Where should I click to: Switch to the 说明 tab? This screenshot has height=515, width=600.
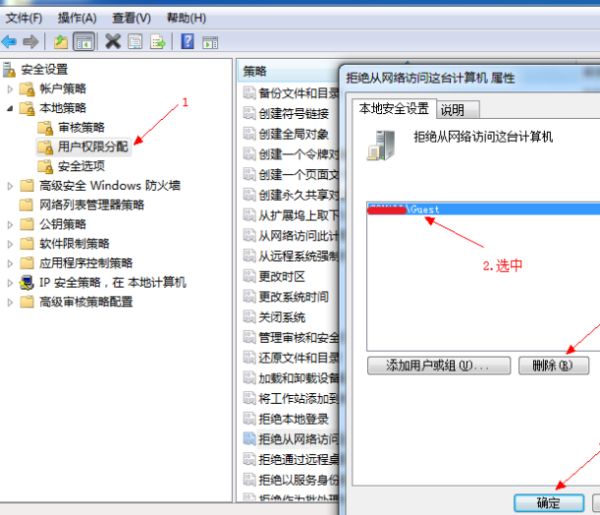(452, 110)
